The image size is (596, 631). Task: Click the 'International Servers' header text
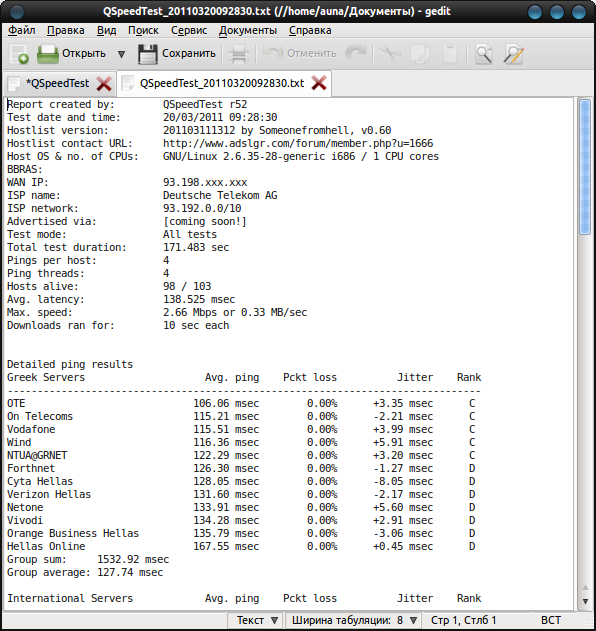click(x=70, y=598)
